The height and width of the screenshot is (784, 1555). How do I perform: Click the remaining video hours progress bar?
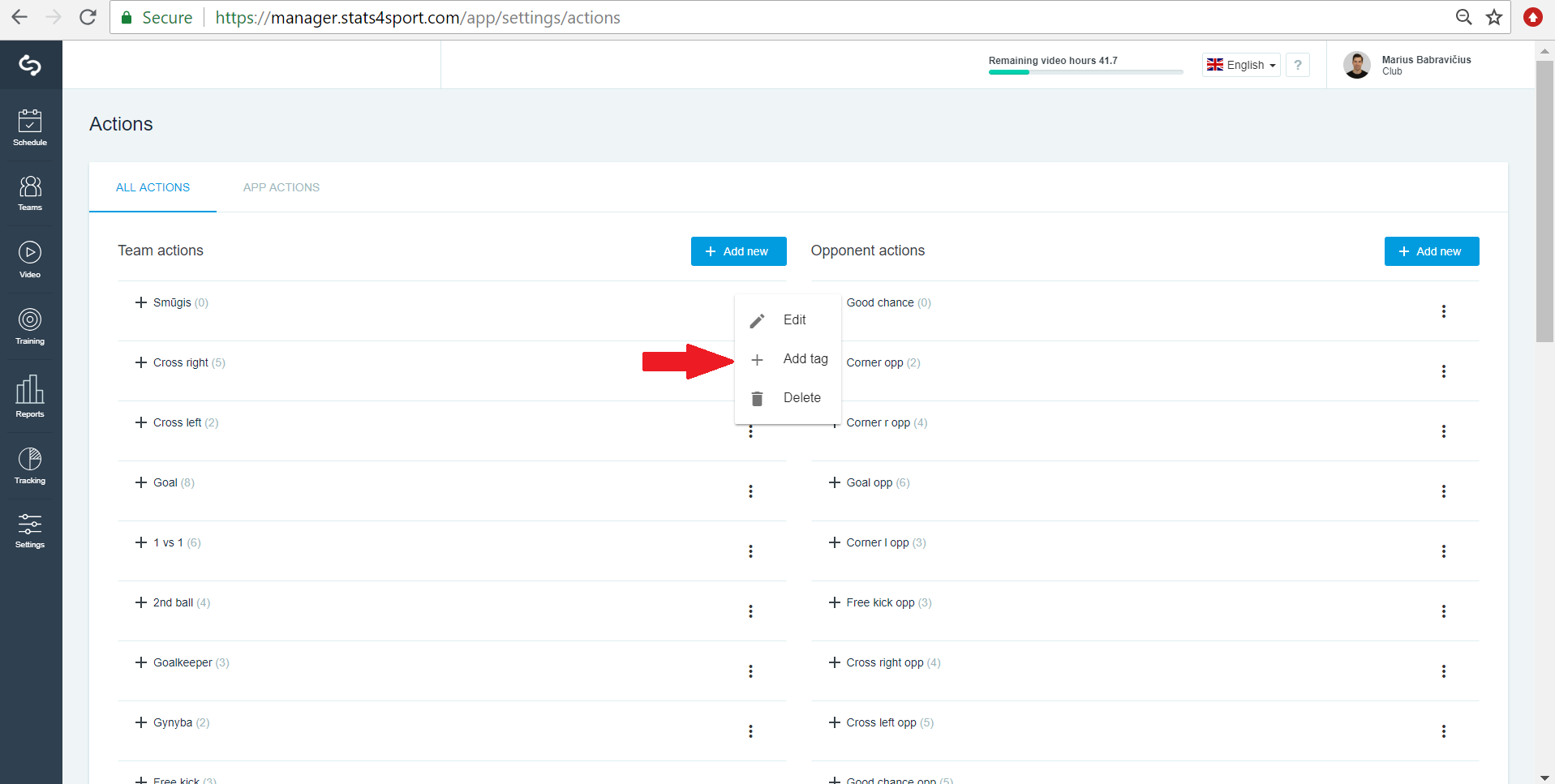click(1085, 72)
